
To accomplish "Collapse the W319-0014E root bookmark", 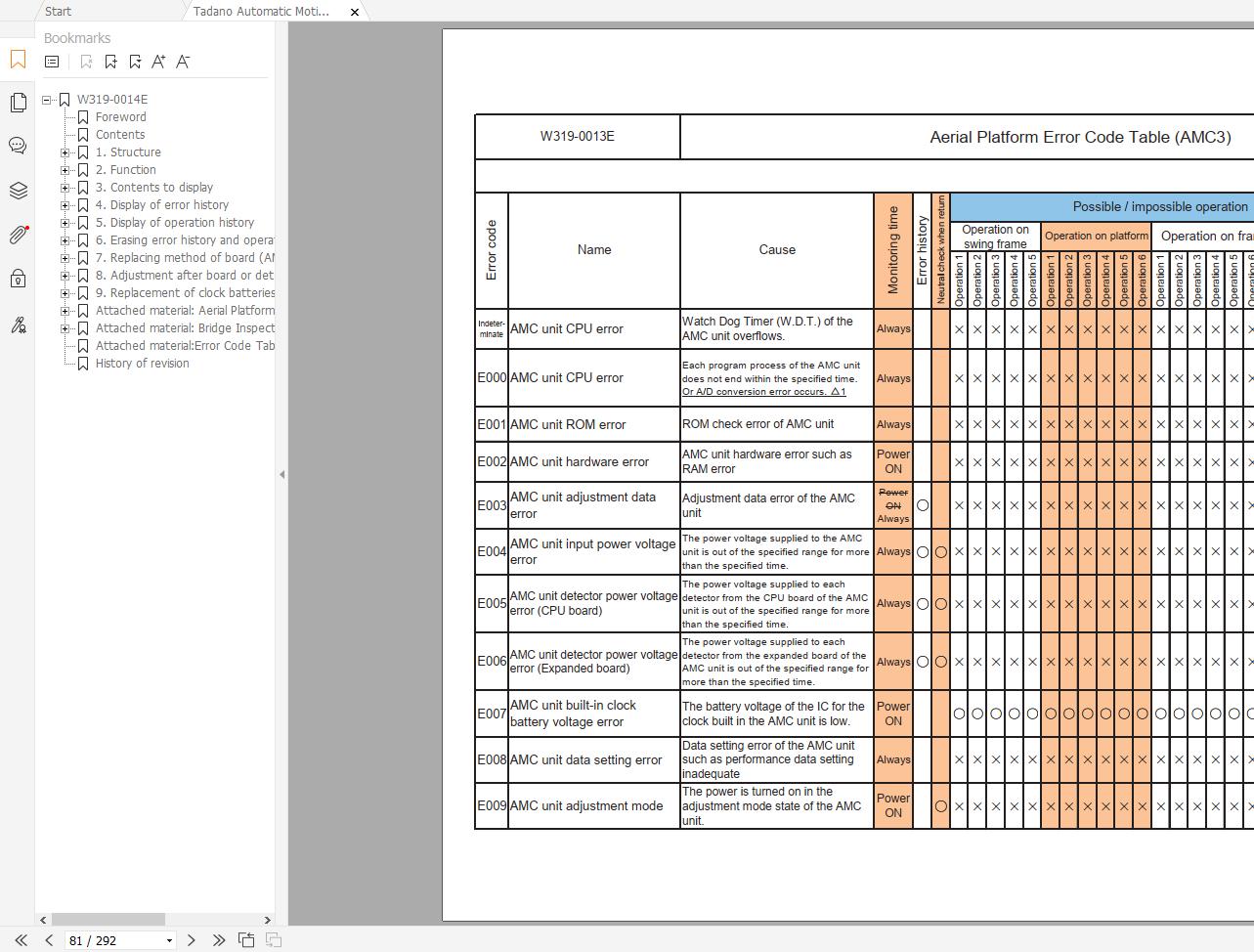I will [x=47, y=100].
